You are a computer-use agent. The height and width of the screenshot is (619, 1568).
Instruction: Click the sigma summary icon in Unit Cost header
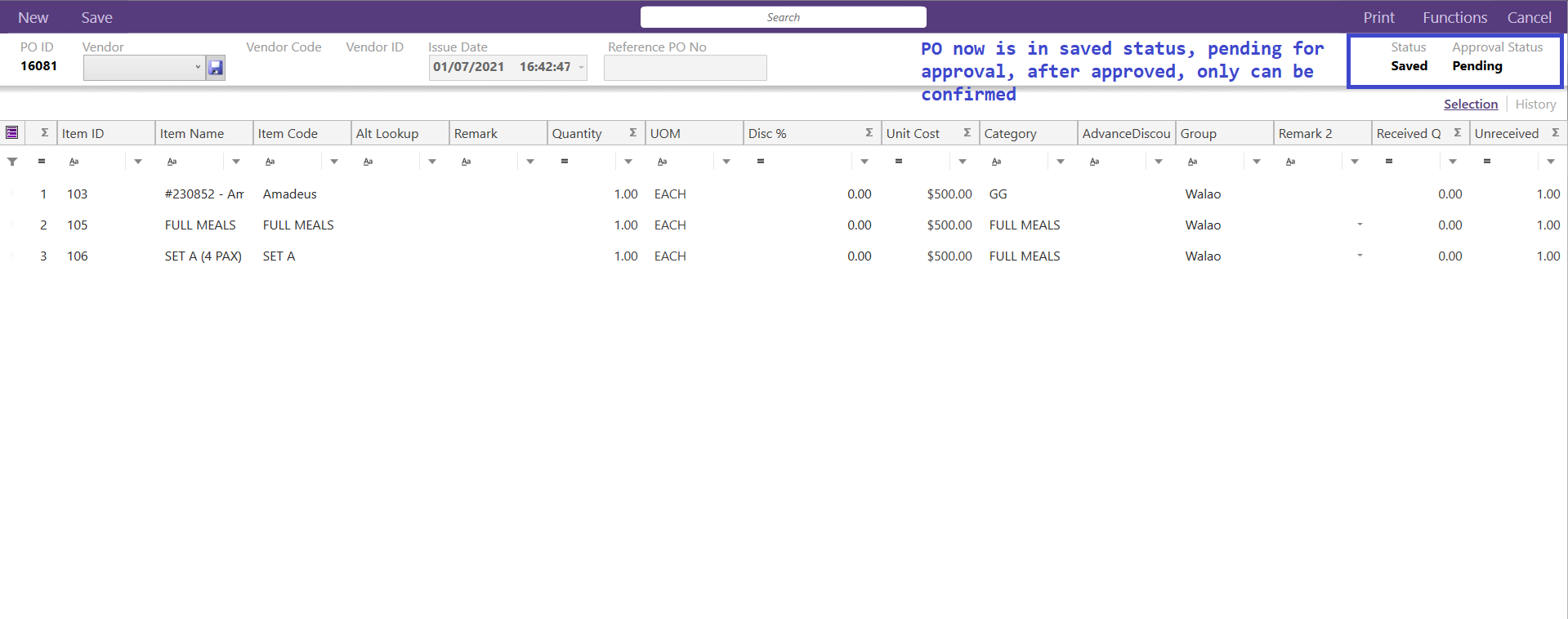pos(967,133)
